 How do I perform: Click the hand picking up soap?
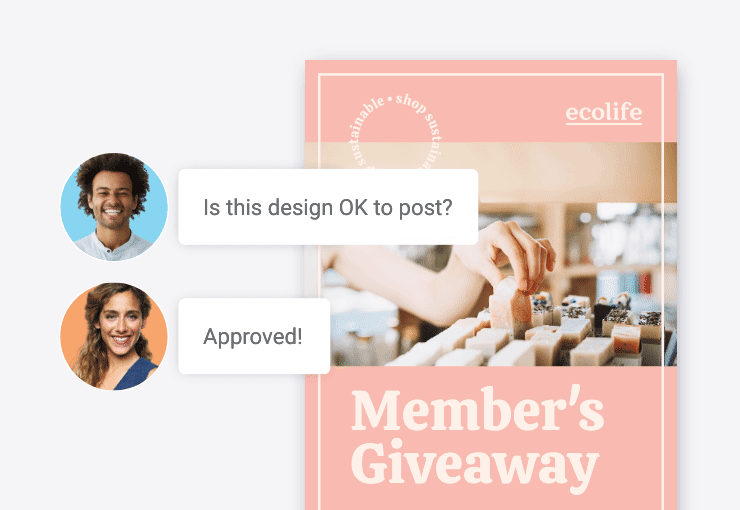[512, 257]
